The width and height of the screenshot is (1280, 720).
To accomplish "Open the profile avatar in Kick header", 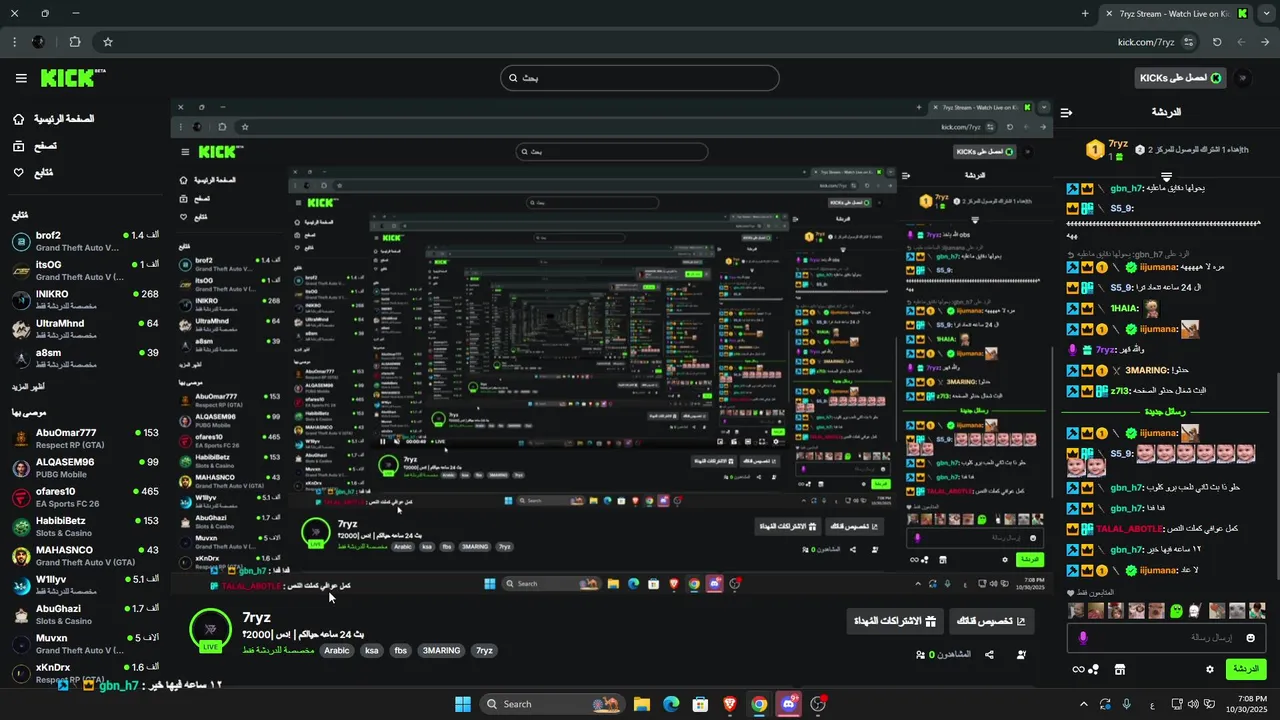I will [x=1243, y=78].
